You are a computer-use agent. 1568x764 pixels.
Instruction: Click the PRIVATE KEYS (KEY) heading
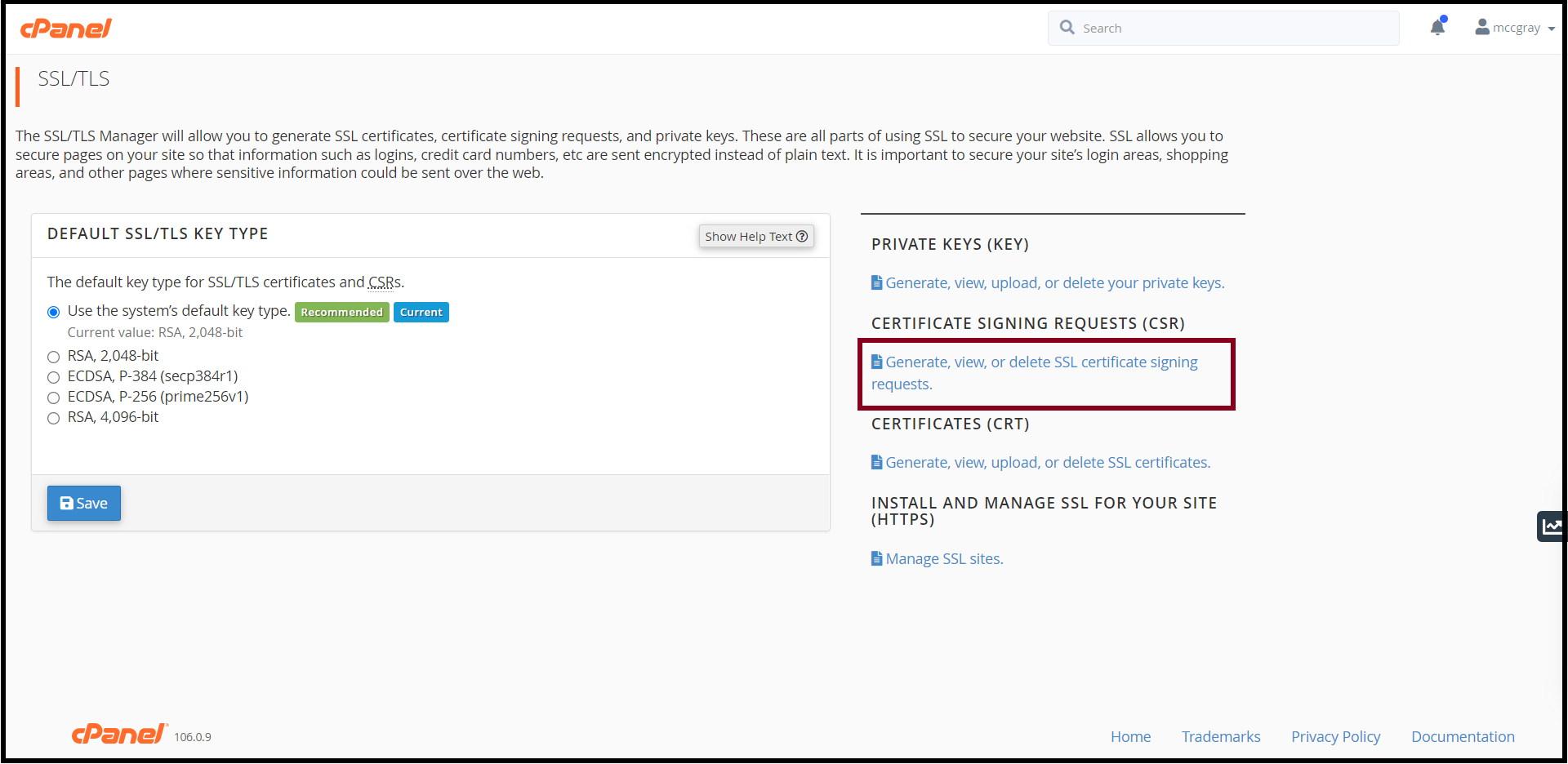tap(950, 244)
